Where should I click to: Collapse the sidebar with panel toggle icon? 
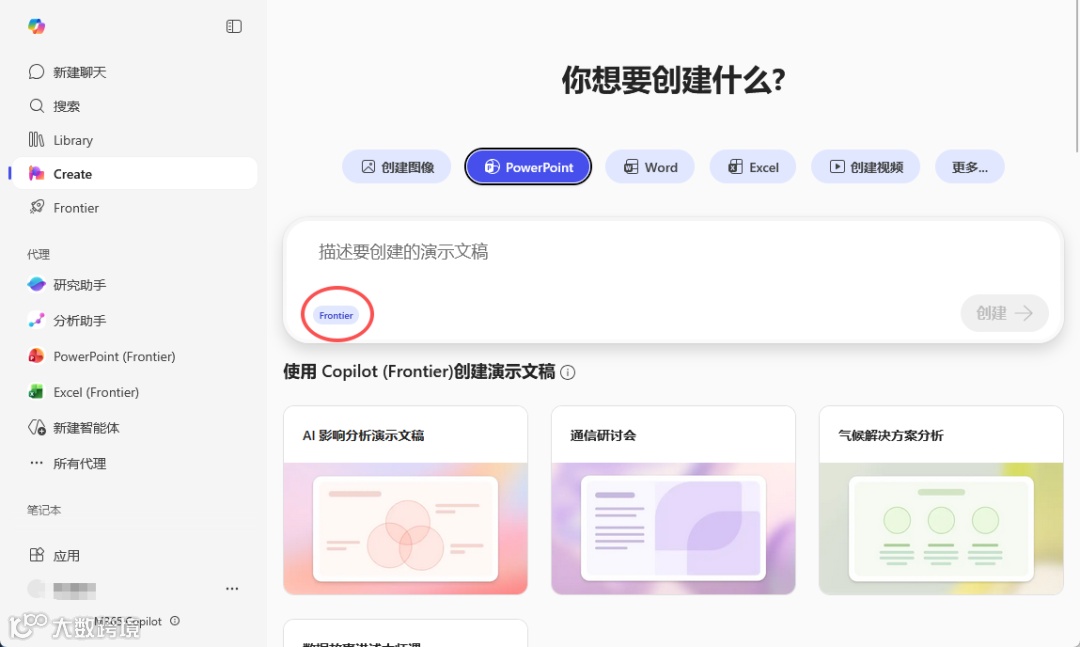[233, 26]
